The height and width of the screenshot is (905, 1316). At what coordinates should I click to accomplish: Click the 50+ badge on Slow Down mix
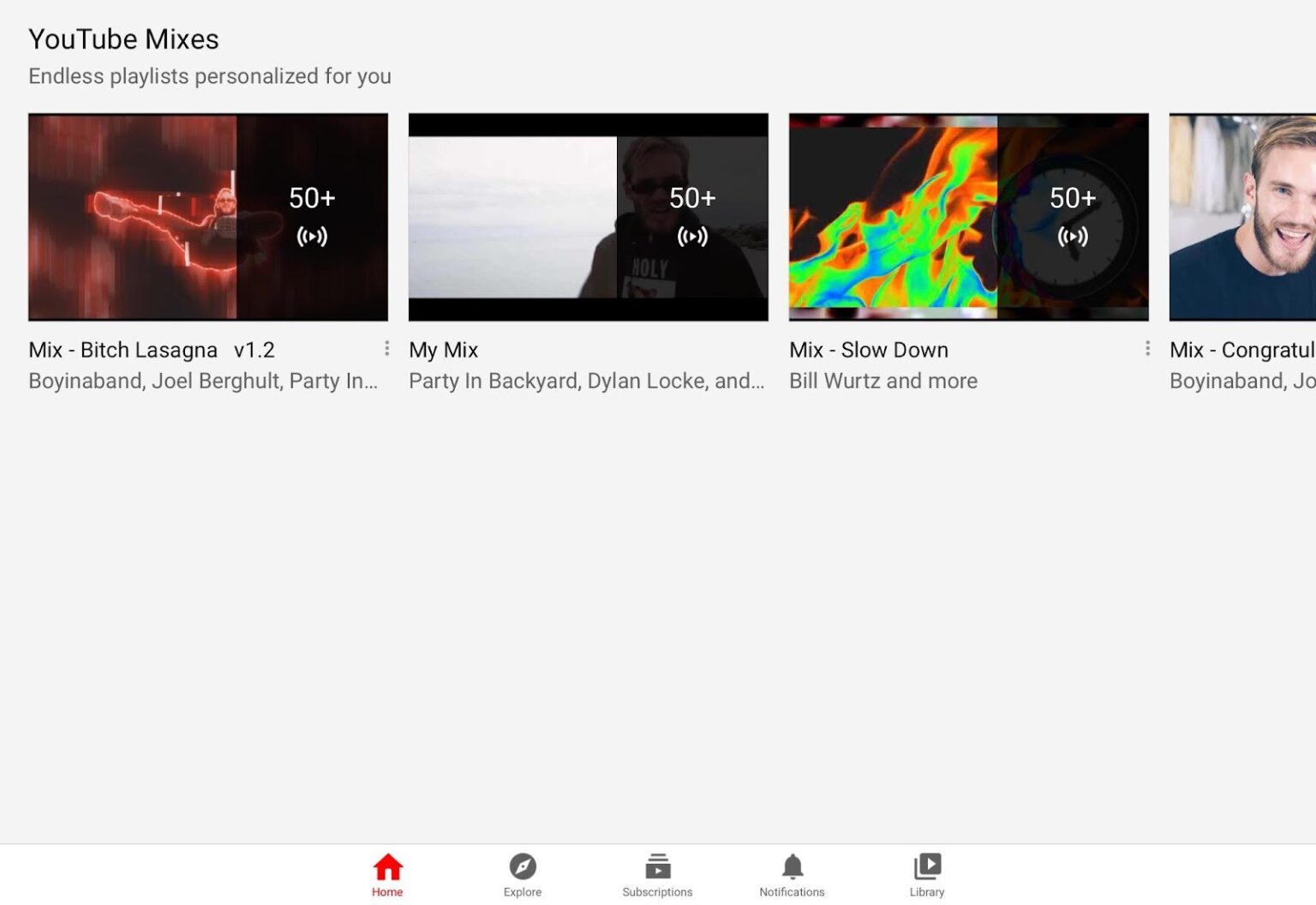click(1073, 198)
